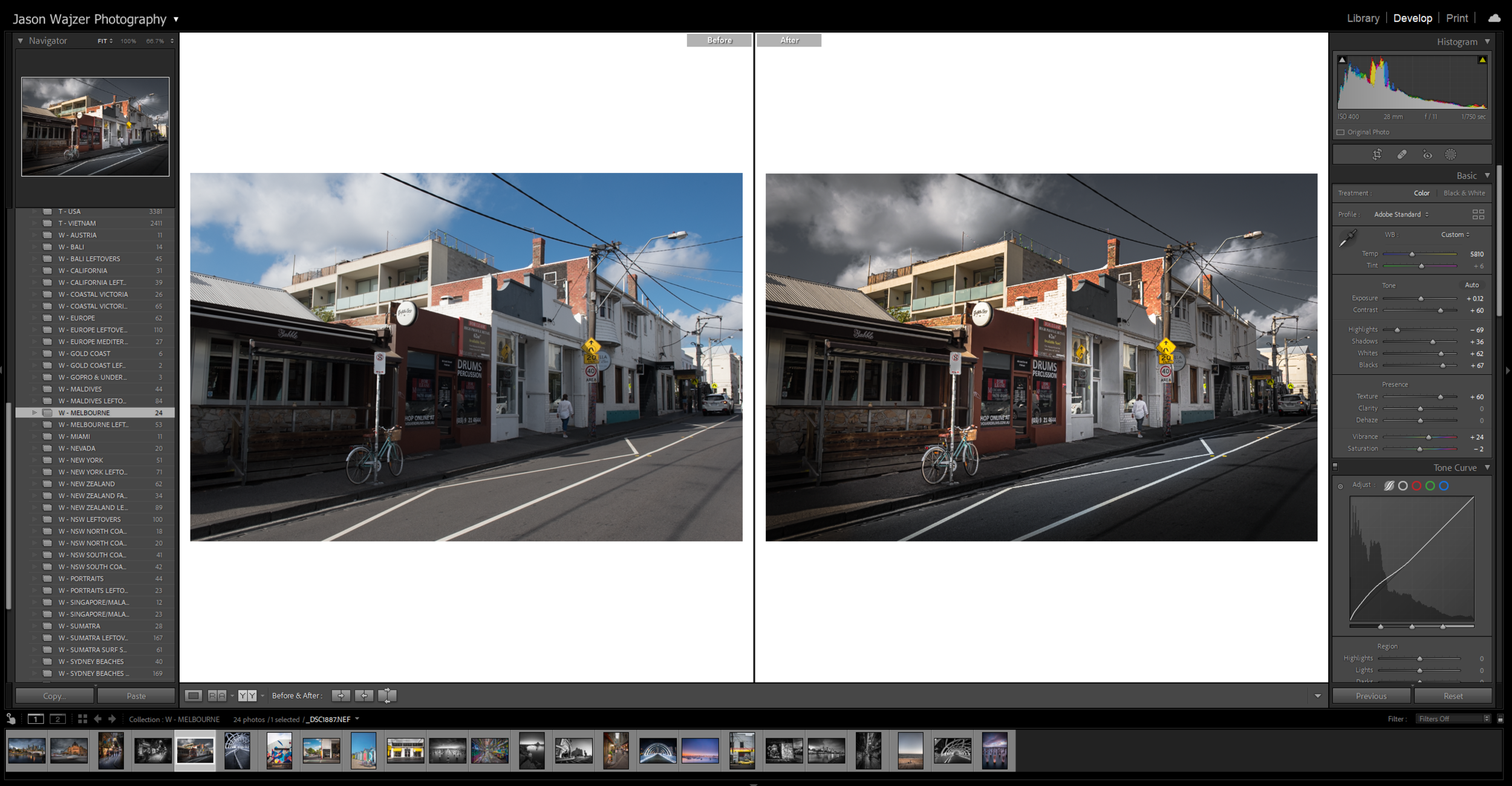Image resolution: width=1512 pixels, height=786 pixels.
Task: Click the swap before and after settings icon
Action: click(x=387, y=696)
